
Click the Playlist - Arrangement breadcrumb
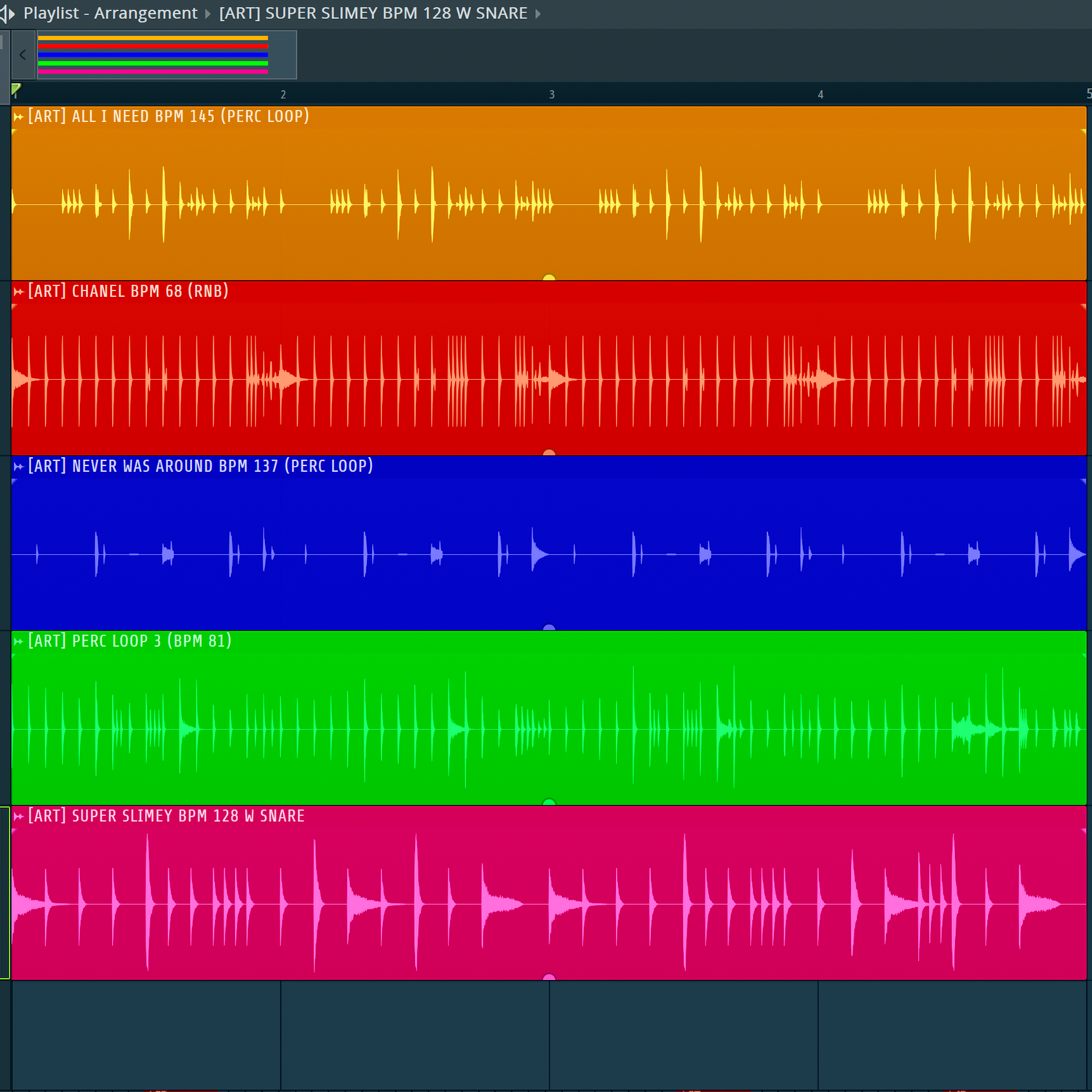point(110,14)
